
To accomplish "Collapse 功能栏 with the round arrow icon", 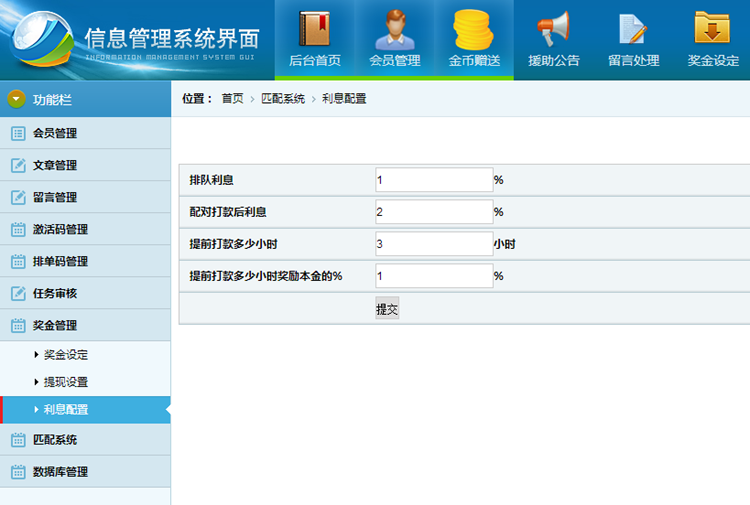I will (x=17, y=99).
